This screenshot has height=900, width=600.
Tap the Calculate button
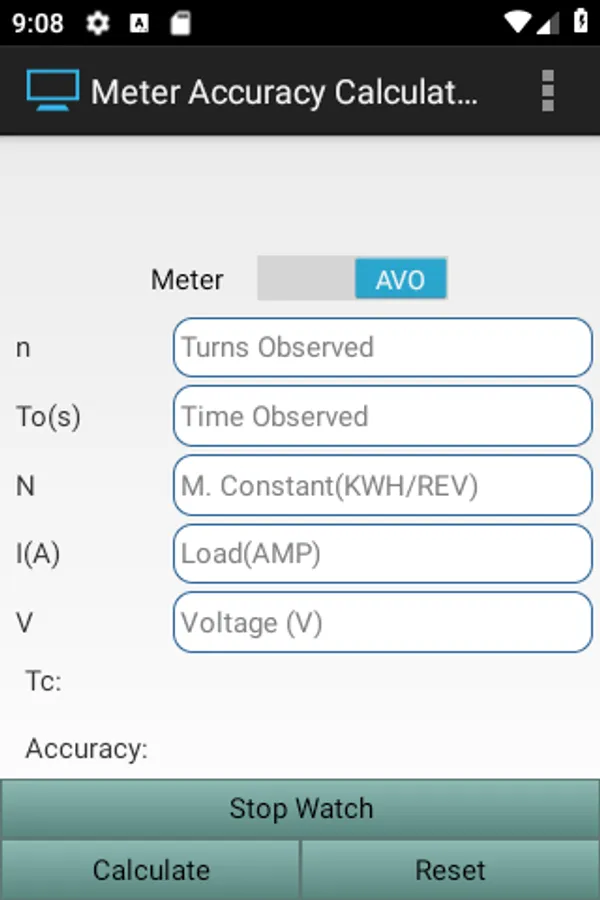tap(150, 870)
